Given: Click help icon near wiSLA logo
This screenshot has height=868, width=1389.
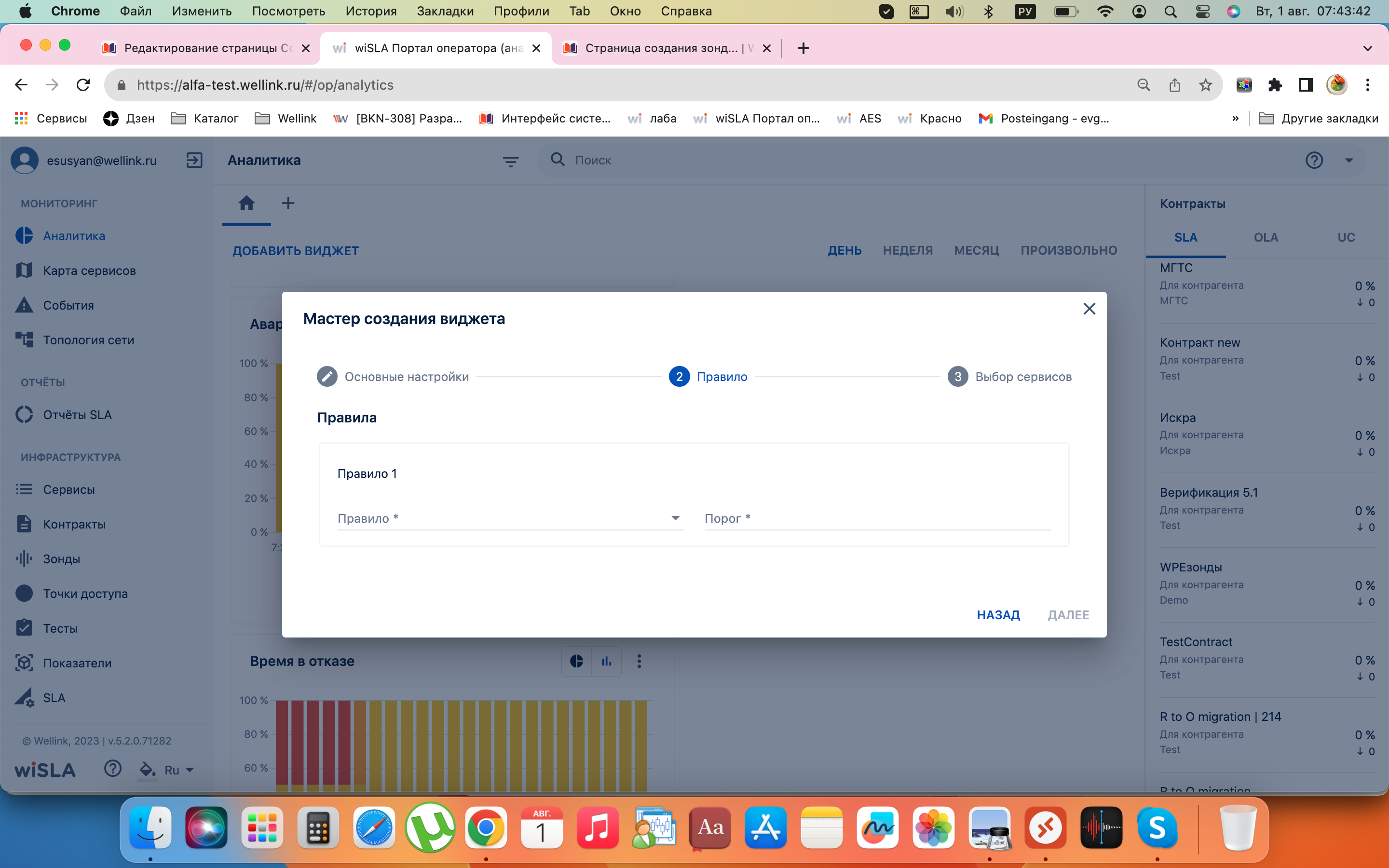Looking at the screenshot, I should coord(112,769).
